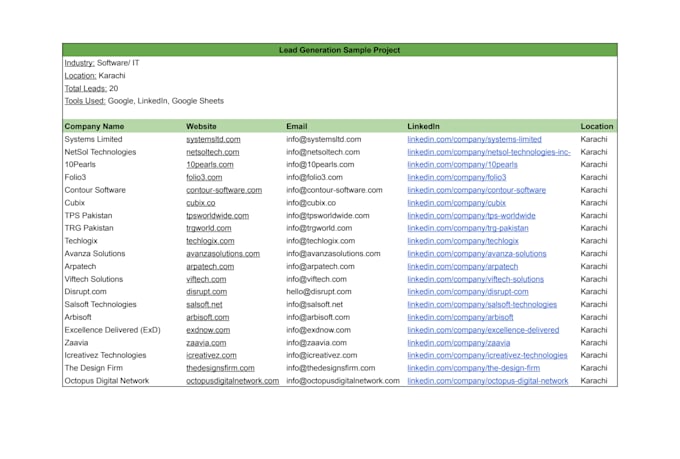
Task: Open octopus-digital-network LinkedIn company link
Action: (x=487, y=381)
